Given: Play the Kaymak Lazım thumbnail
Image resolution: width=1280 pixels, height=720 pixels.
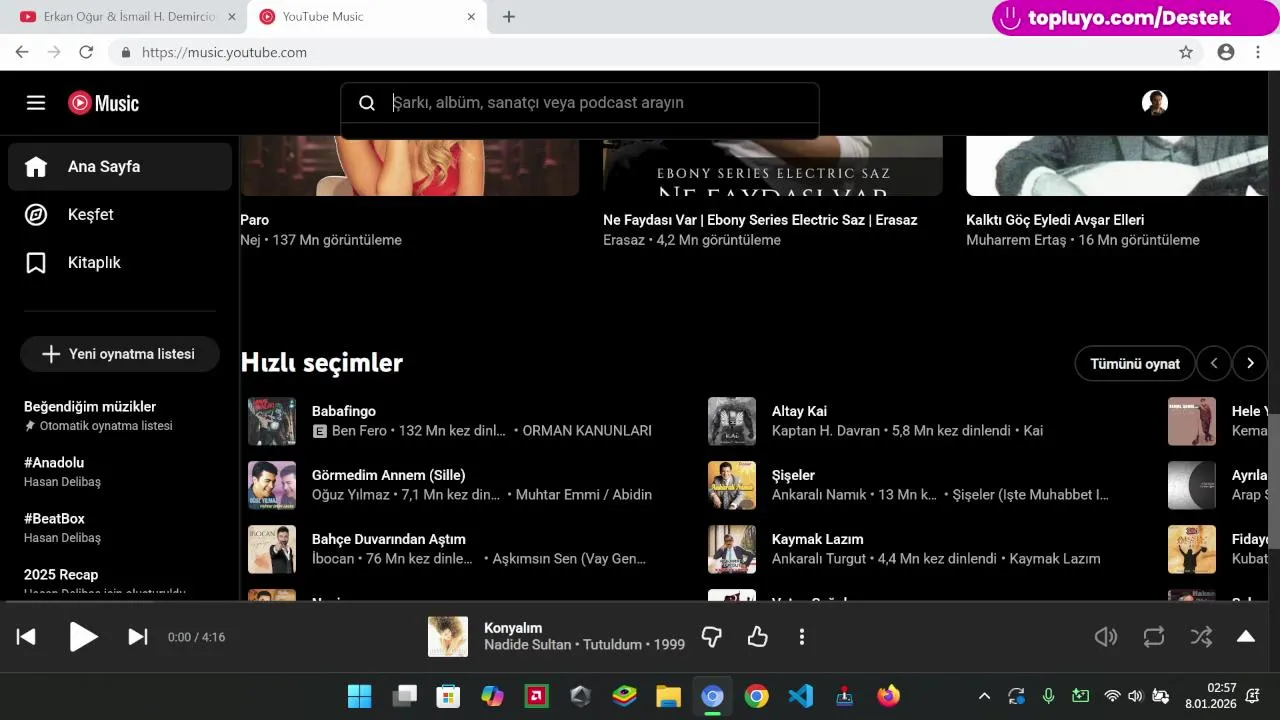Looking at the screenshot, I should [x=732, y=549].
